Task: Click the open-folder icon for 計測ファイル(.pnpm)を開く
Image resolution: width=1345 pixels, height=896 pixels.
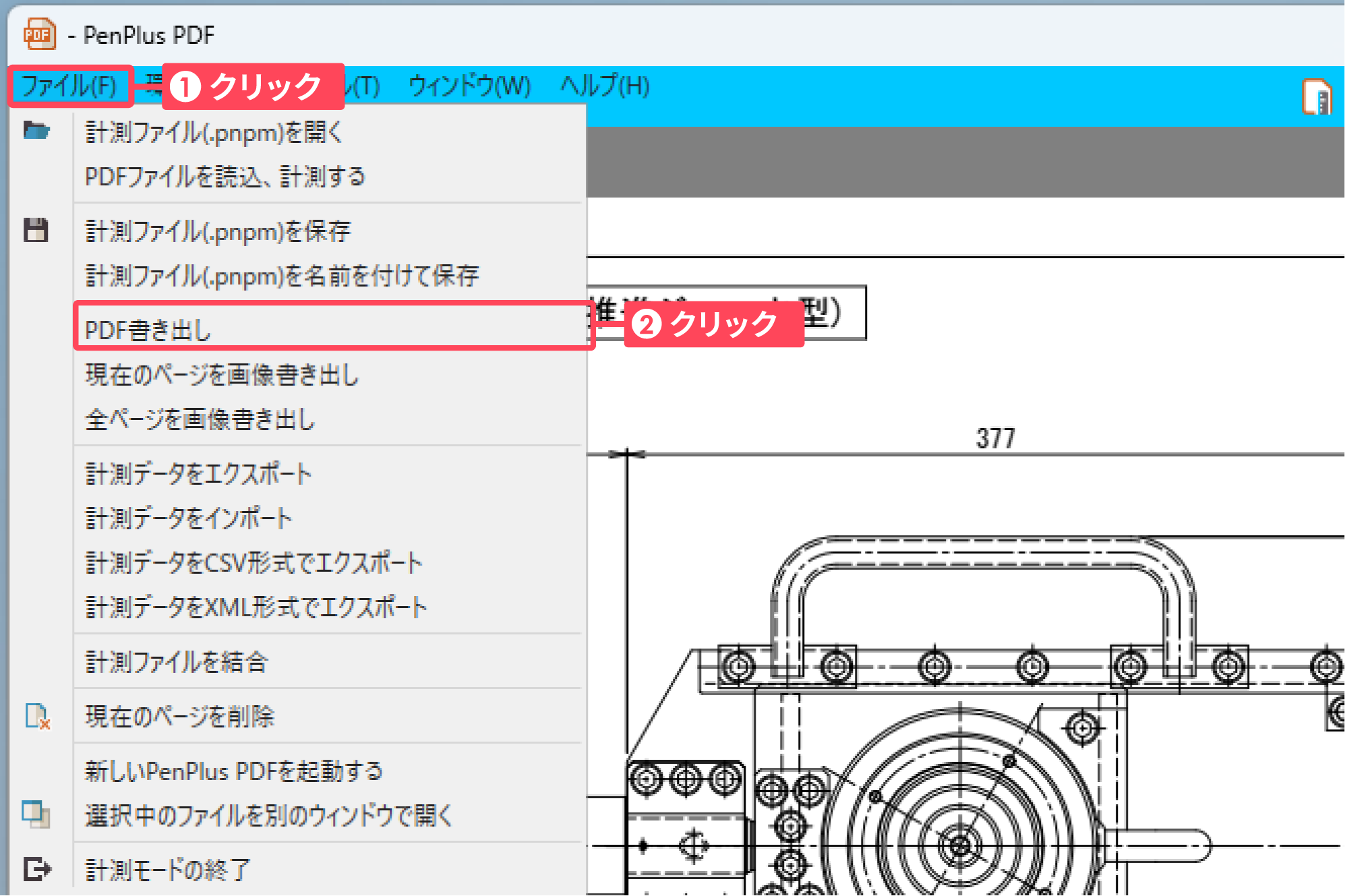Action: click(x=36, y=129)
